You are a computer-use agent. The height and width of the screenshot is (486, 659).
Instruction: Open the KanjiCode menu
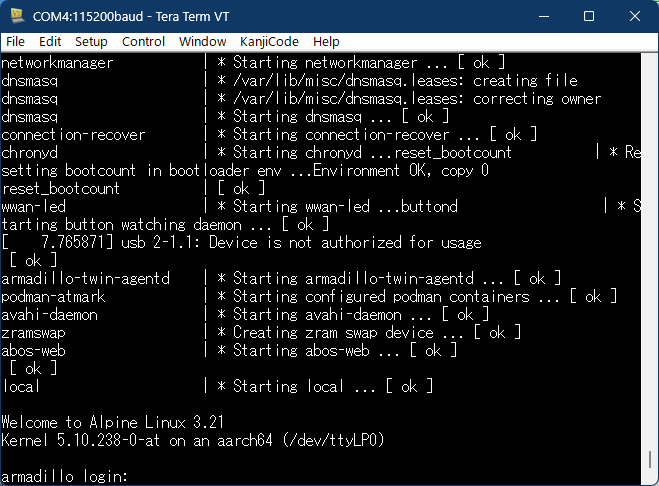(x=269, y=42)
